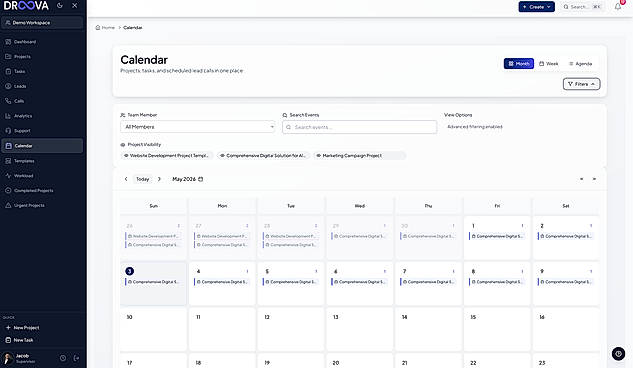Go to Tasks in the sidebar
633x368 pixels.
(x=42, y=71)
